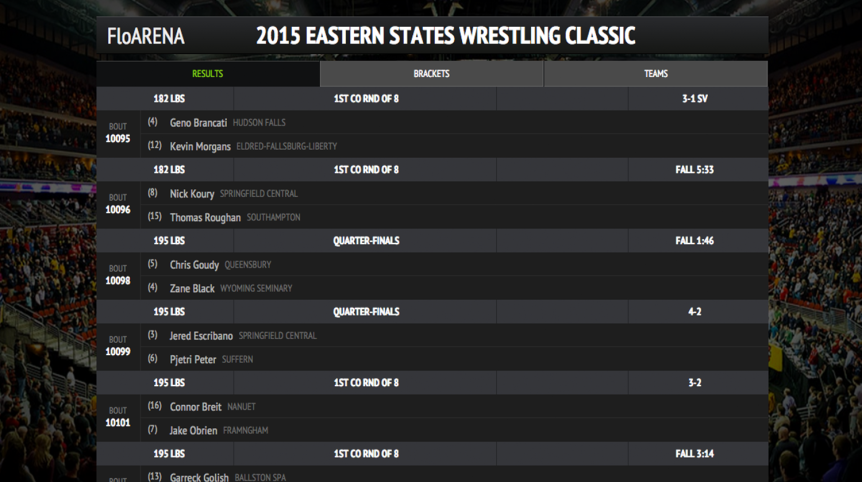The image size is (862, 482).
Task: Select Chris Goudy from Queensbury
Action: (194, 264)
